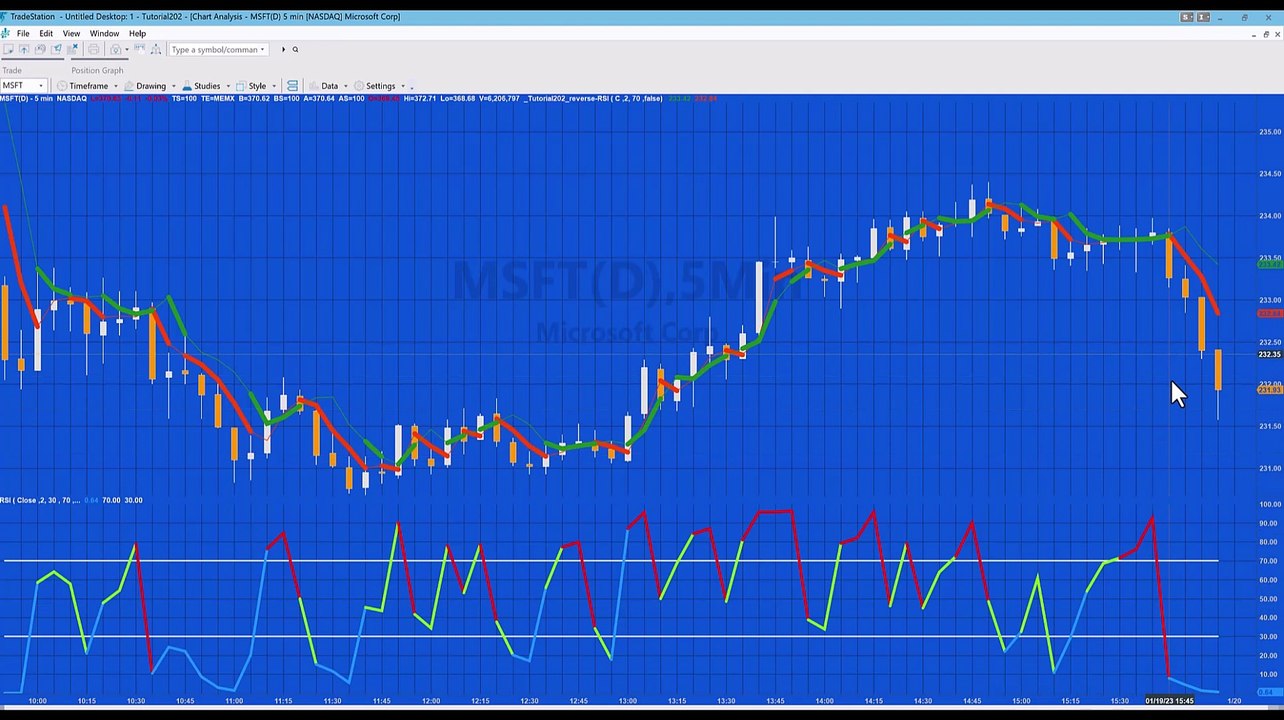The image size is (1284, 720).
Task: Expand the Data dropdown arrow
Action: pos(345,86)
